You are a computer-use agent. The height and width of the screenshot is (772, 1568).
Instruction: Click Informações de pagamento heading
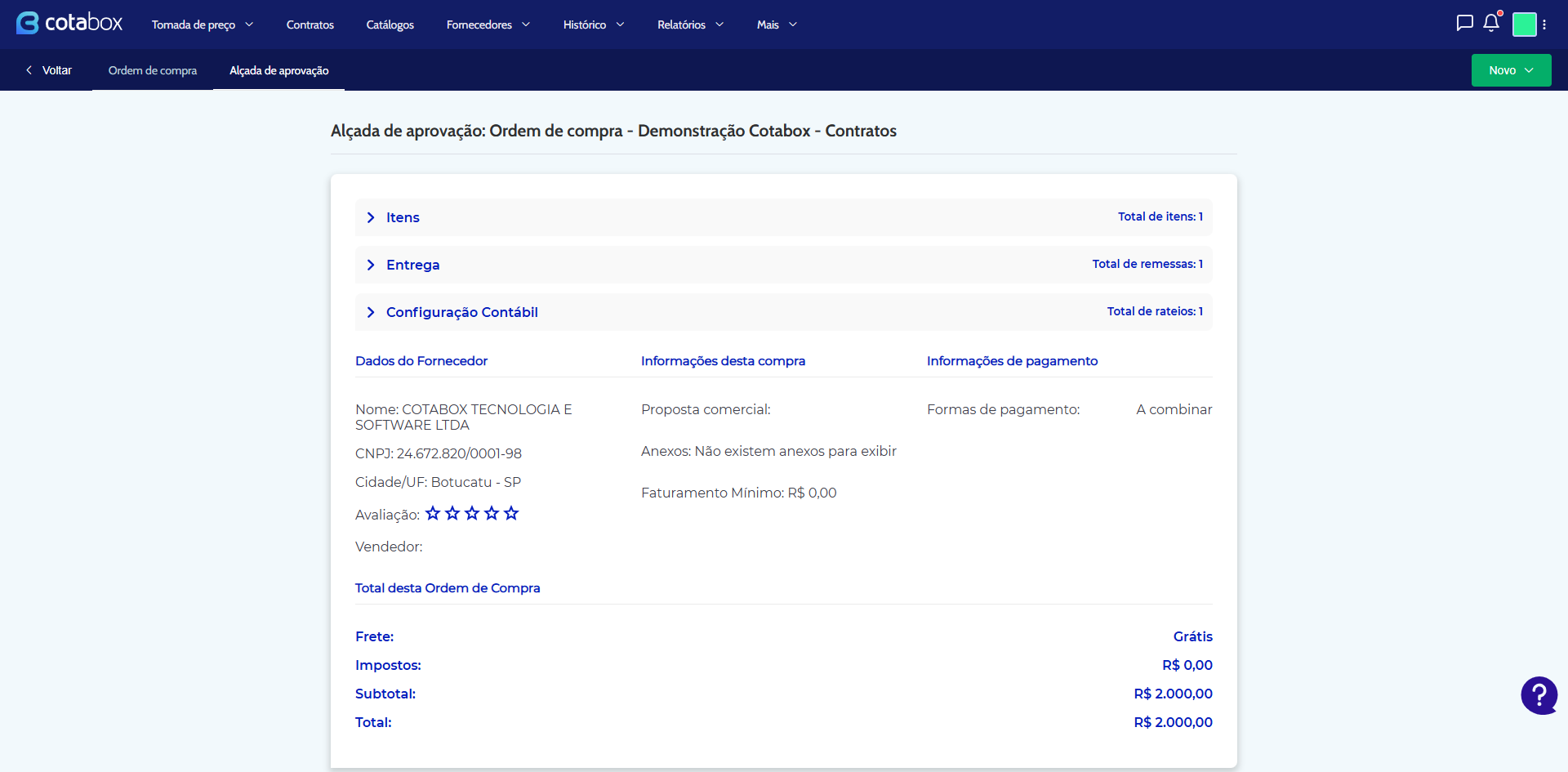tap(1012, 361)
